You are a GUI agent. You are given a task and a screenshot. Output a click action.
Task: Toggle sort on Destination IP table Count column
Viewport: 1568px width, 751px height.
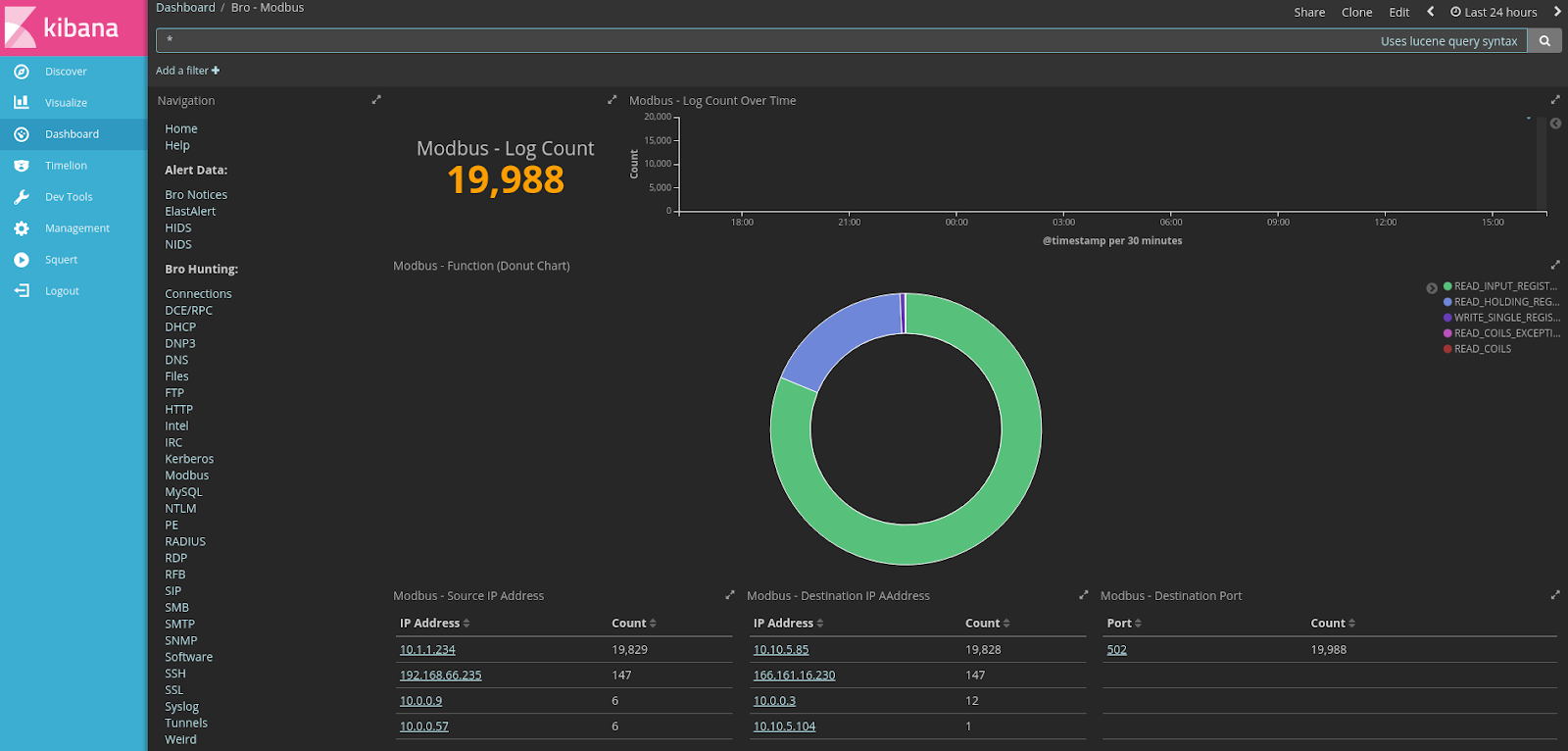tap(1006, 624)
